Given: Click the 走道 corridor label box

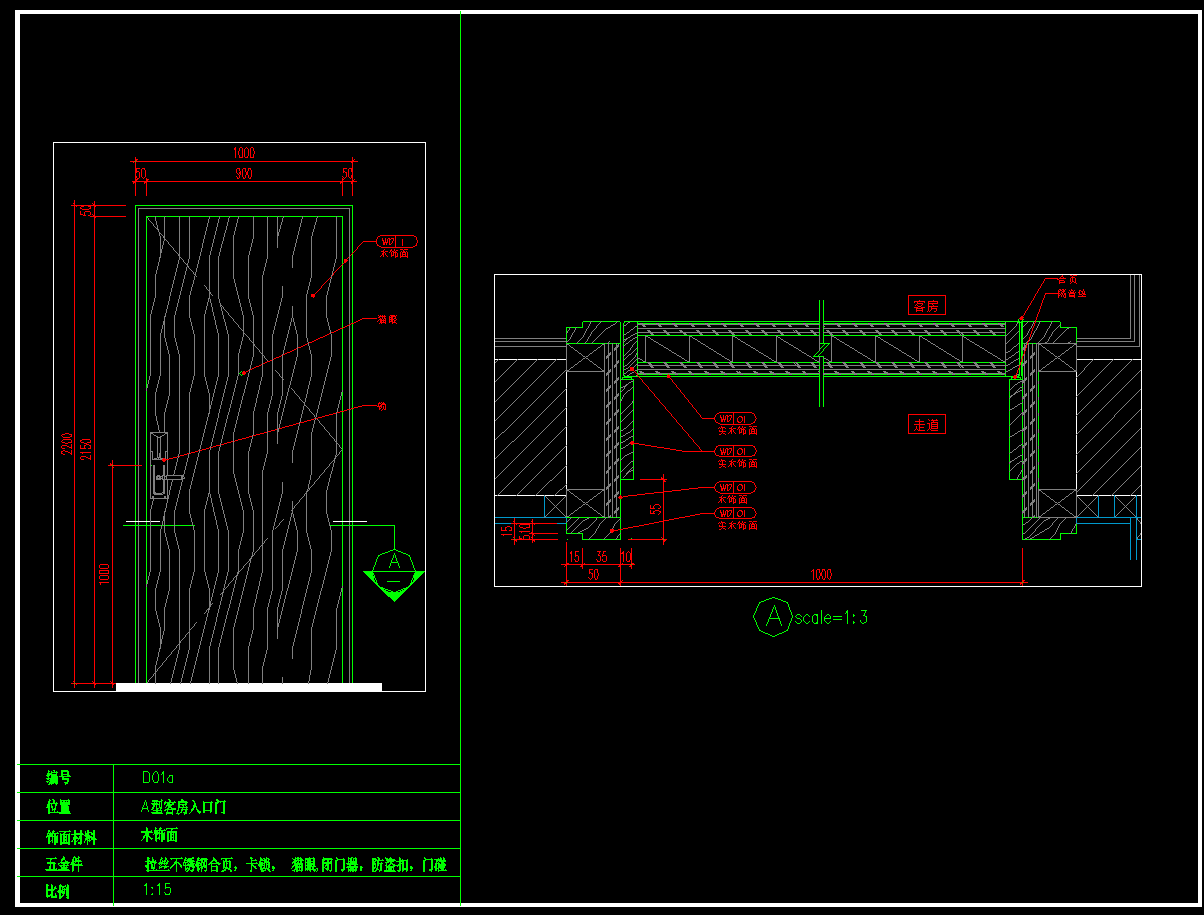Looking at the screenshot, I should click(x=927, y=424).
